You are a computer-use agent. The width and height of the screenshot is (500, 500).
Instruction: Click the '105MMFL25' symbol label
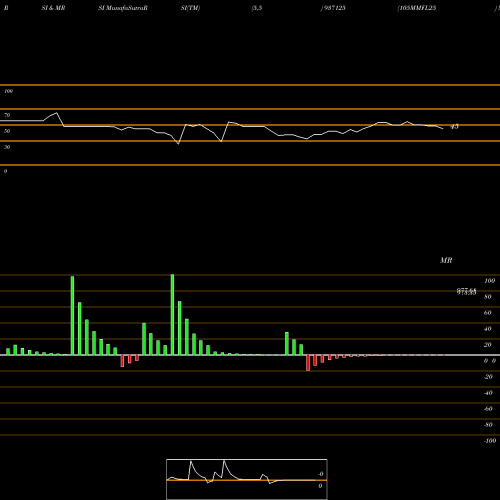pyautogui.click(x=417, y=8)
